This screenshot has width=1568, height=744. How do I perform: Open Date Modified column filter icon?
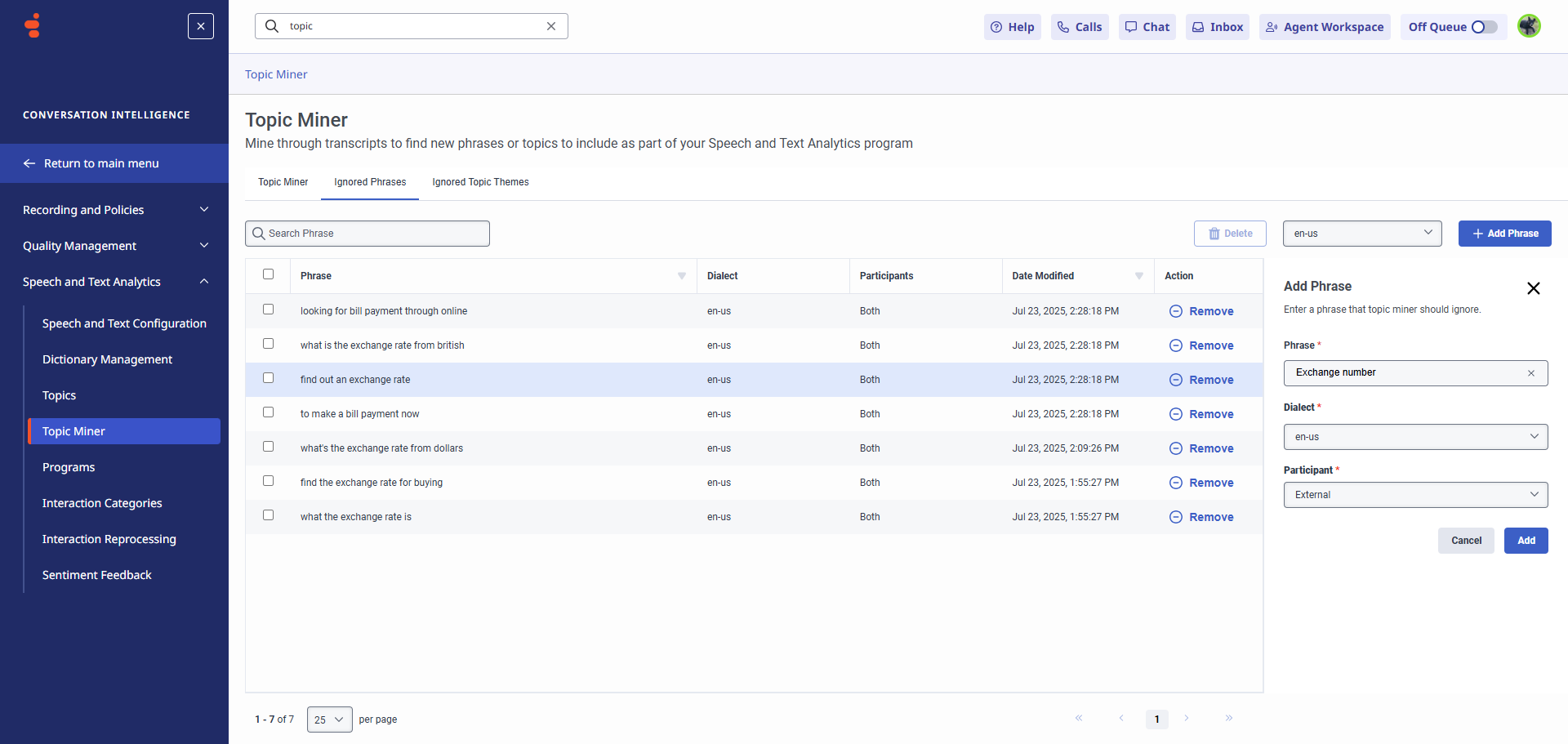coord(1138,276)
